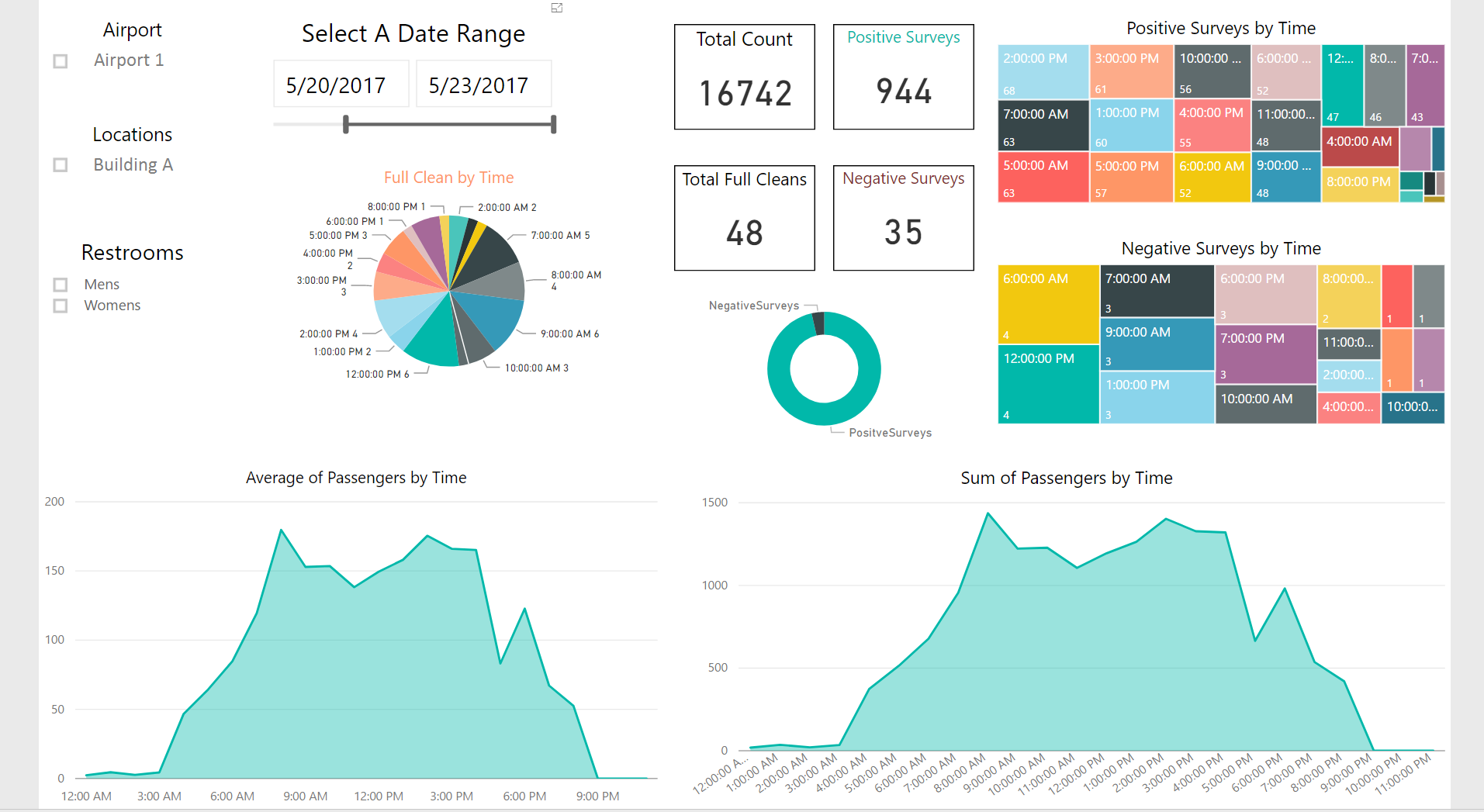Click the start date field 5/20/2017
The width and height of the screenshot is (1484, 812).
(341, 85)
